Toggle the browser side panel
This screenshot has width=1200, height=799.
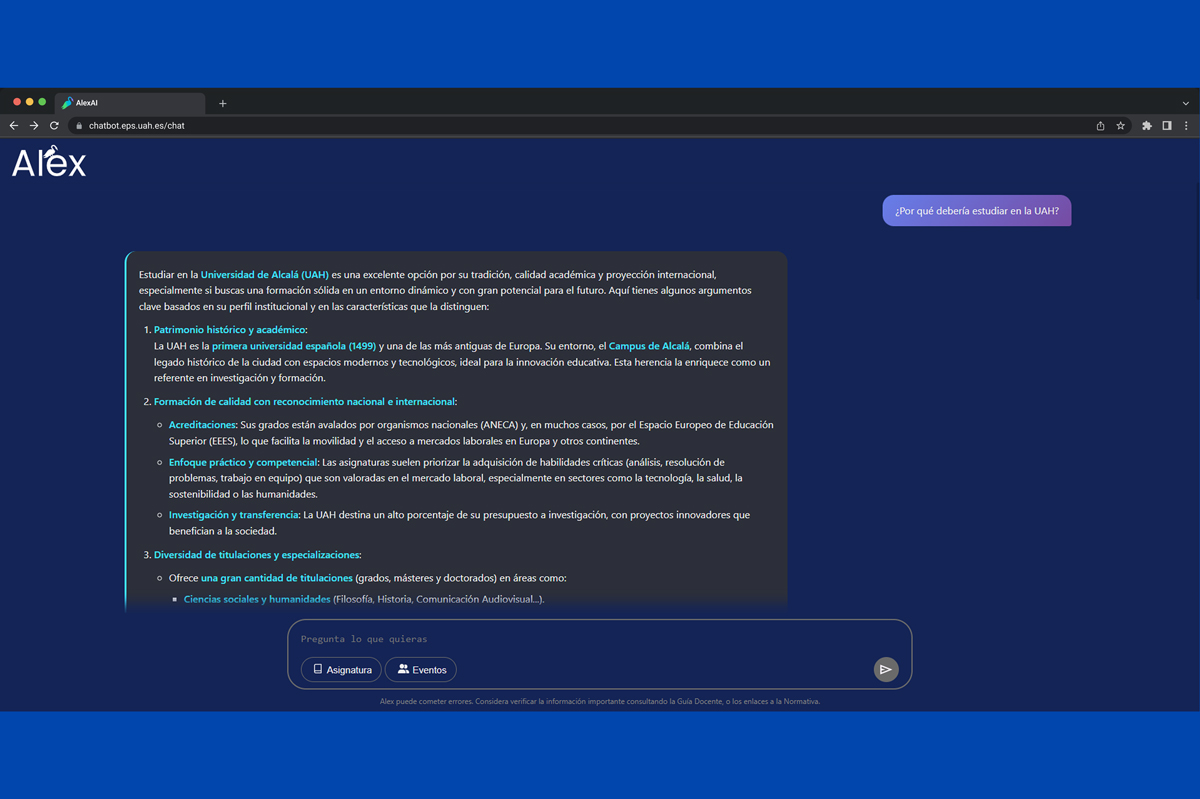click(x=1166, y=126)
